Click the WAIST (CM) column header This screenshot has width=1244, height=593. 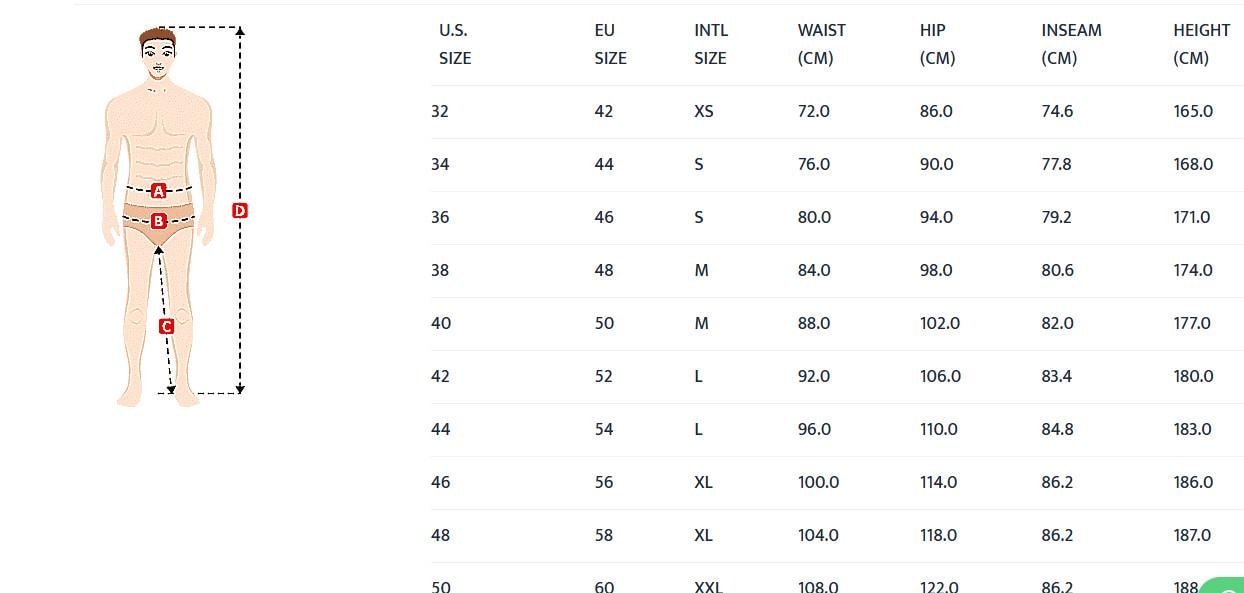click(x=821, y=44)
